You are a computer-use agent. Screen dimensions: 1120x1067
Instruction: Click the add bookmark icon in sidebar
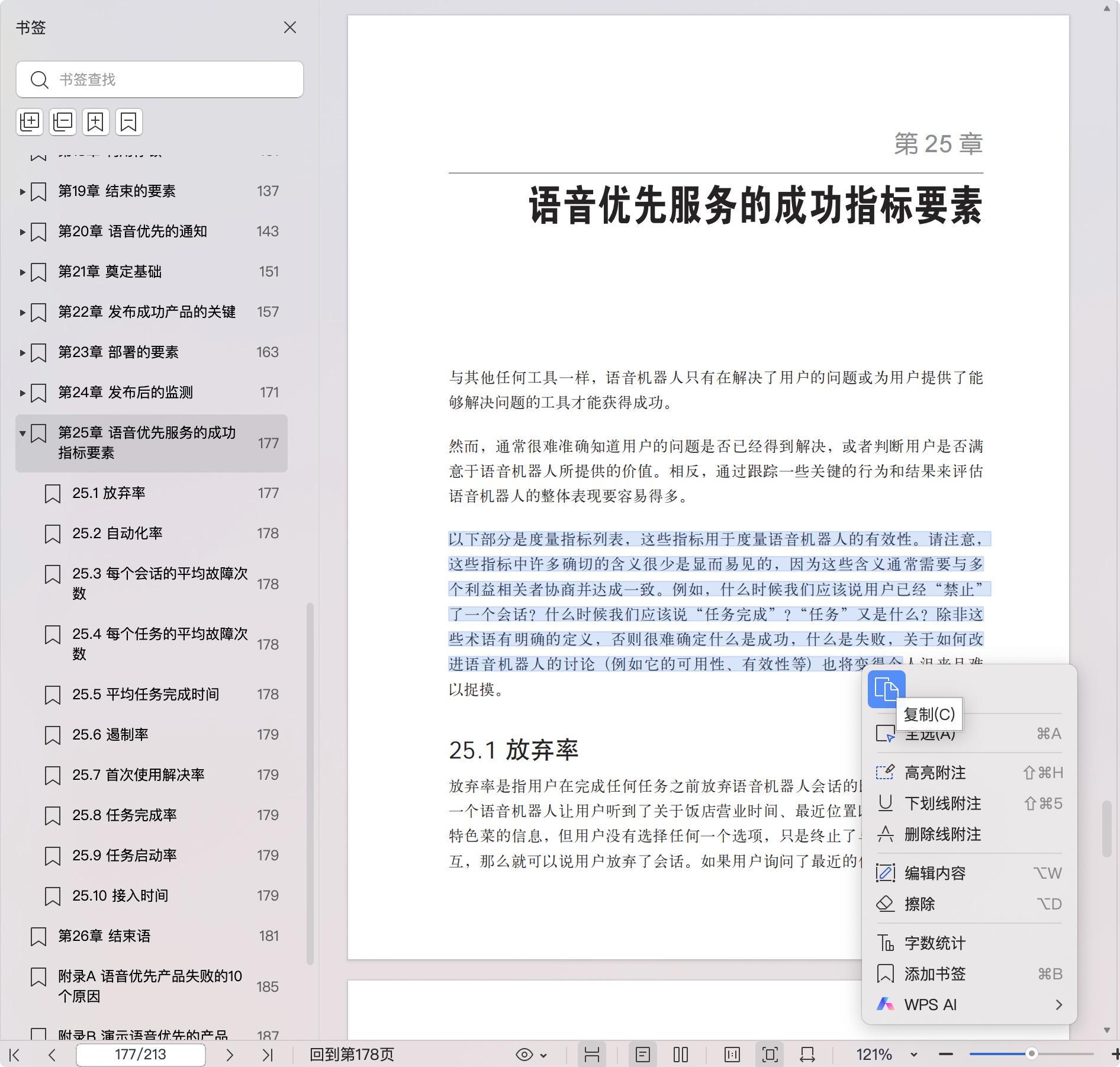pos(95,122)
